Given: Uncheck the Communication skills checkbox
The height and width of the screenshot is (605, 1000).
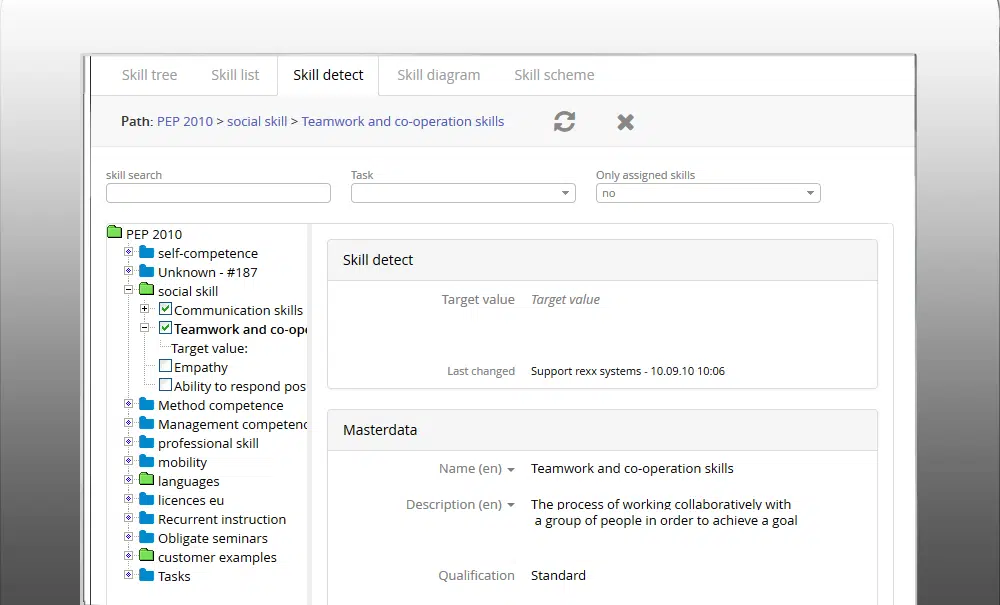Looking at the screenshot, I should tap(164, 309).
